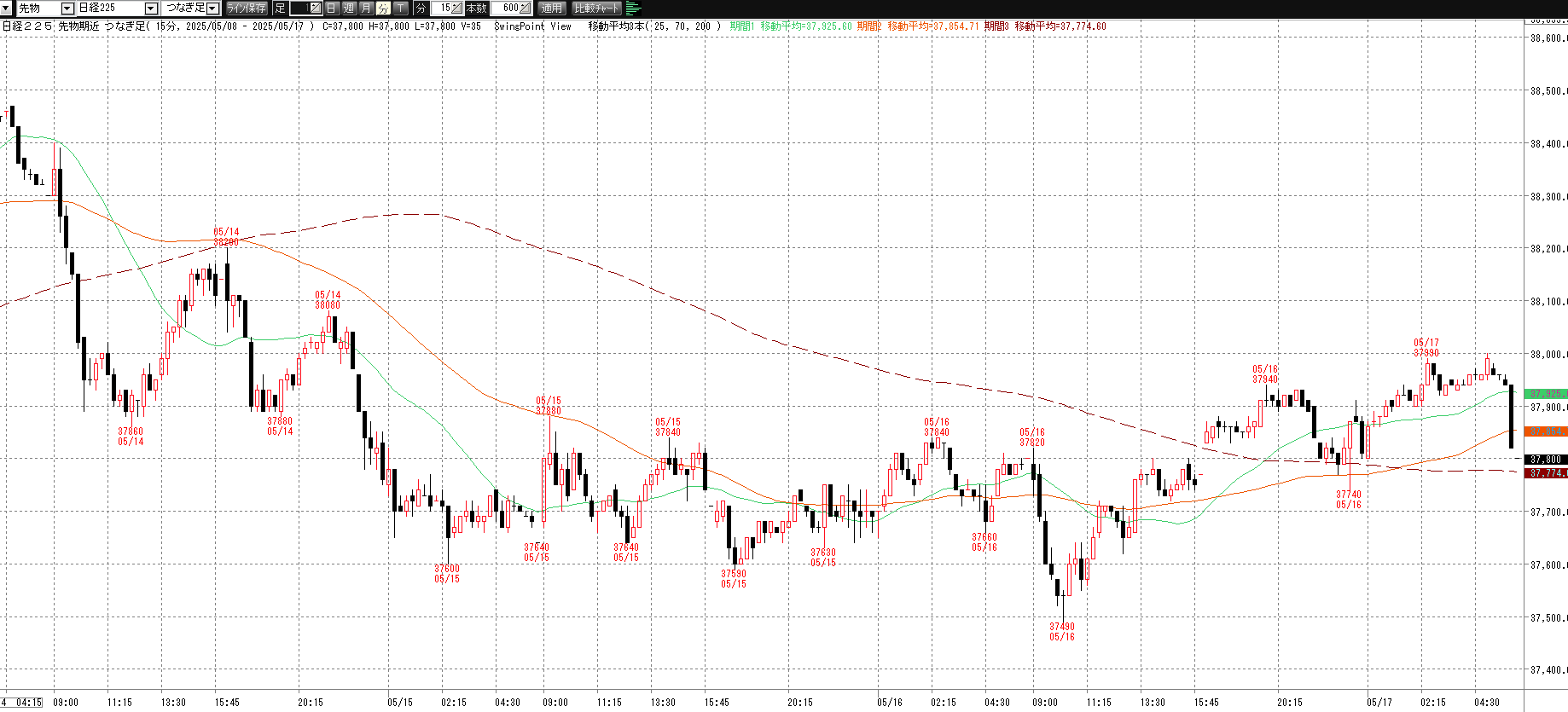Screen dimensions: 1568x712
Task: Click the SwingPoint View label
Action: (532, 26)
